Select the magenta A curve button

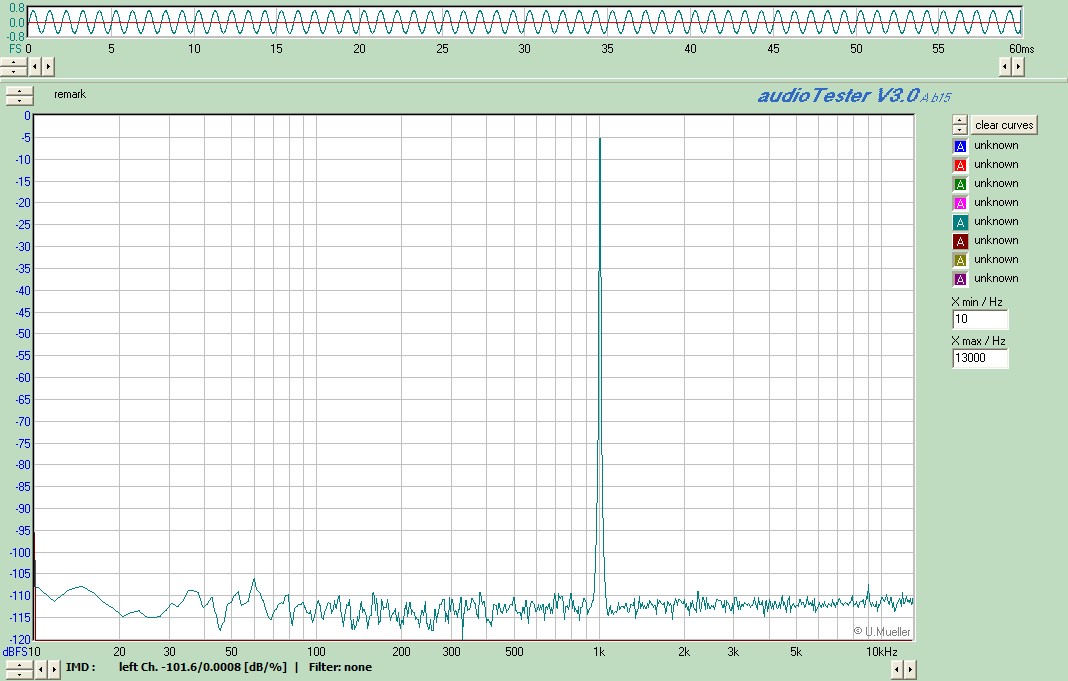[960, 203]
